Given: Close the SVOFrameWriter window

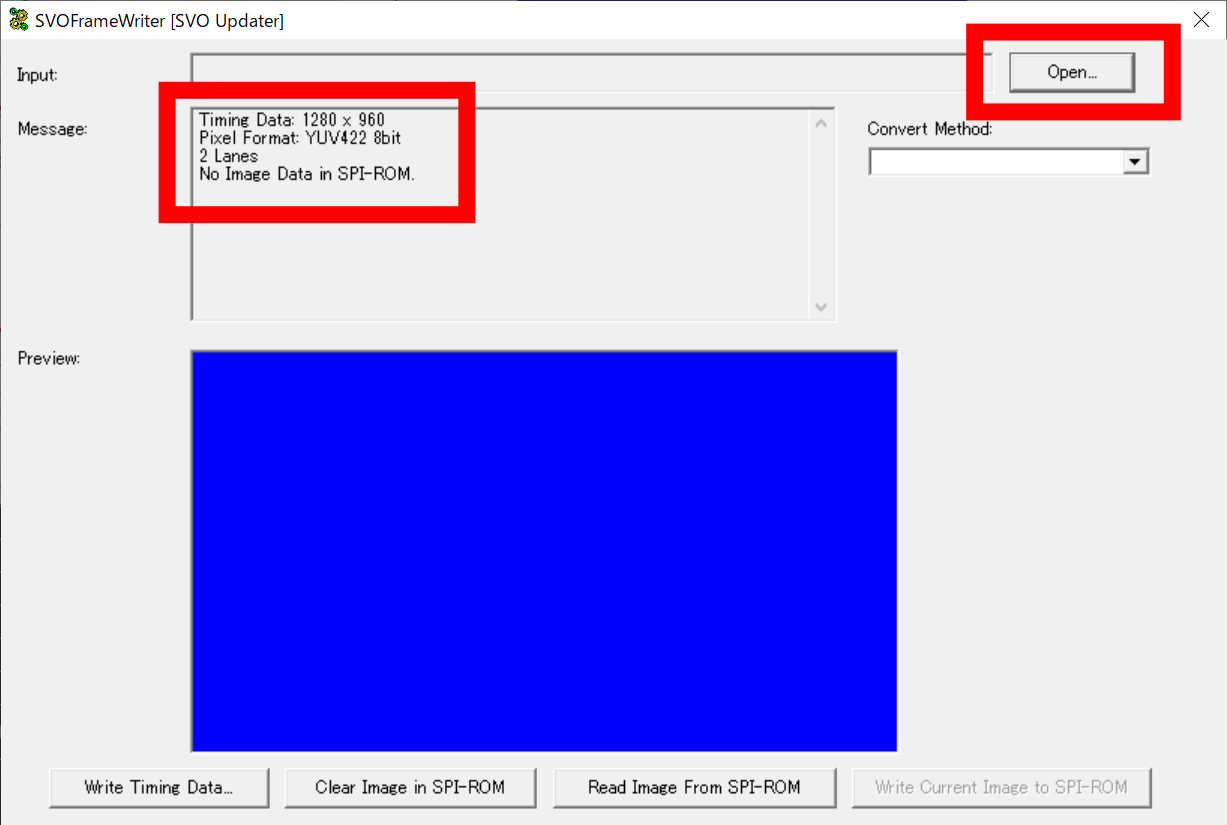Looking at the screenshot, I should click(1201, 19).
